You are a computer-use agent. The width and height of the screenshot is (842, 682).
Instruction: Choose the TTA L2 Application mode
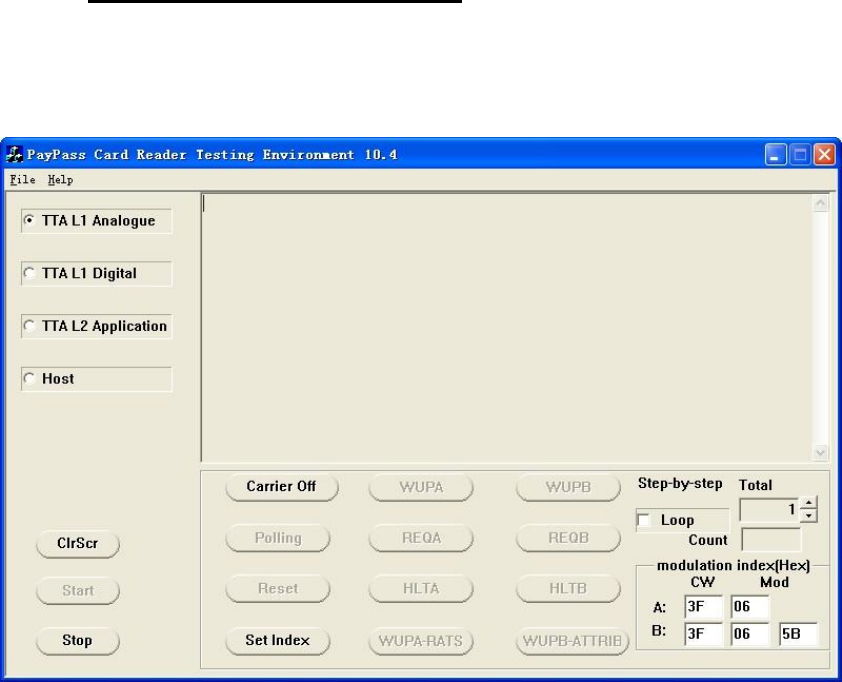click(97, 326)
